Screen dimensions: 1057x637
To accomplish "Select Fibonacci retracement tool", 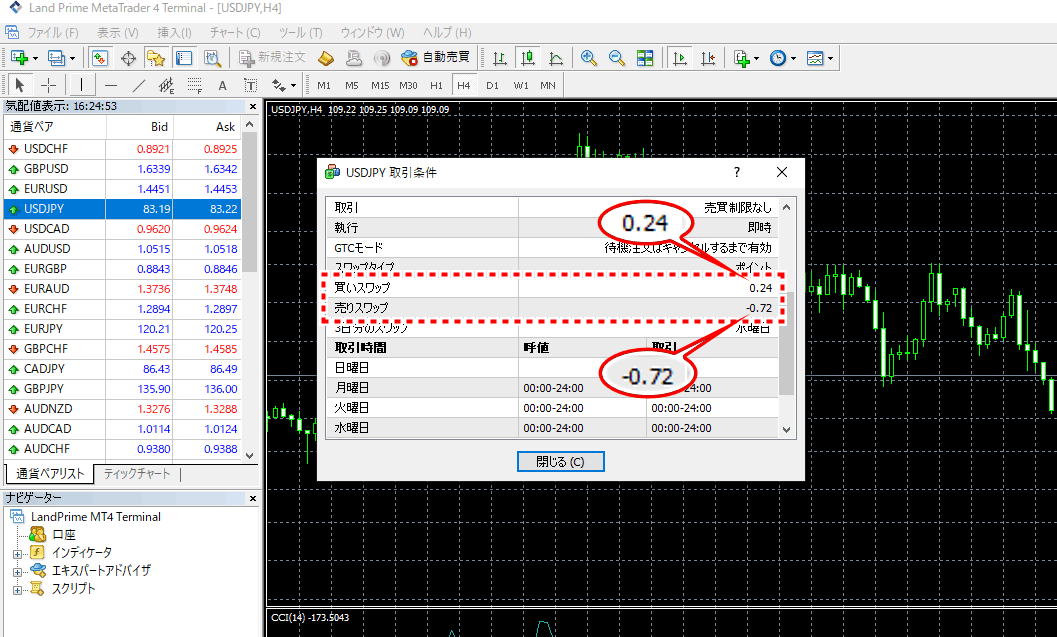I will coord(194,85).
